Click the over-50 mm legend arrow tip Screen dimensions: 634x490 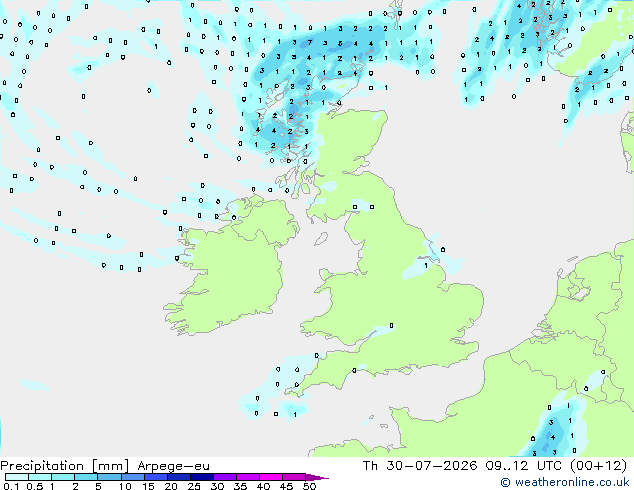[x=317, y=477]
